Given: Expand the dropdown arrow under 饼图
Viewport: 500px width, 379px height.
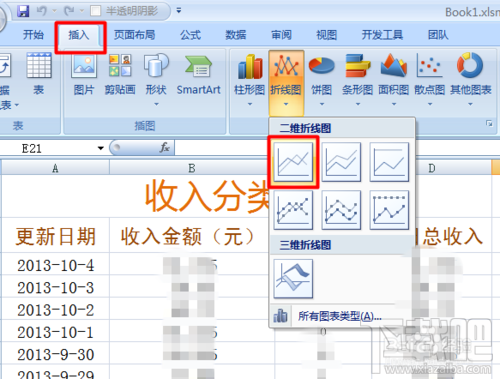Looking at the screenshot, I should pyautogui.click(x=322, y=104).
